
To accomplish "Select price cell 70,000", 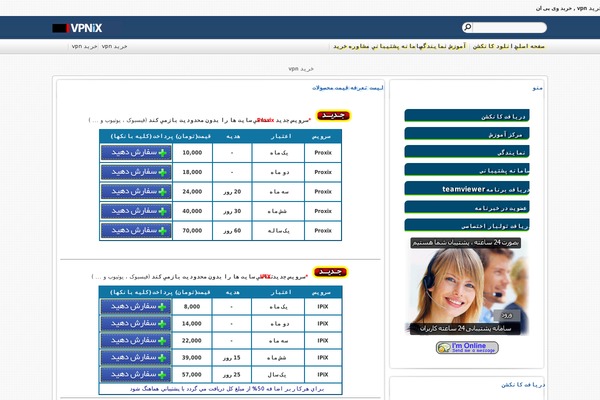I will coord(192,230).
